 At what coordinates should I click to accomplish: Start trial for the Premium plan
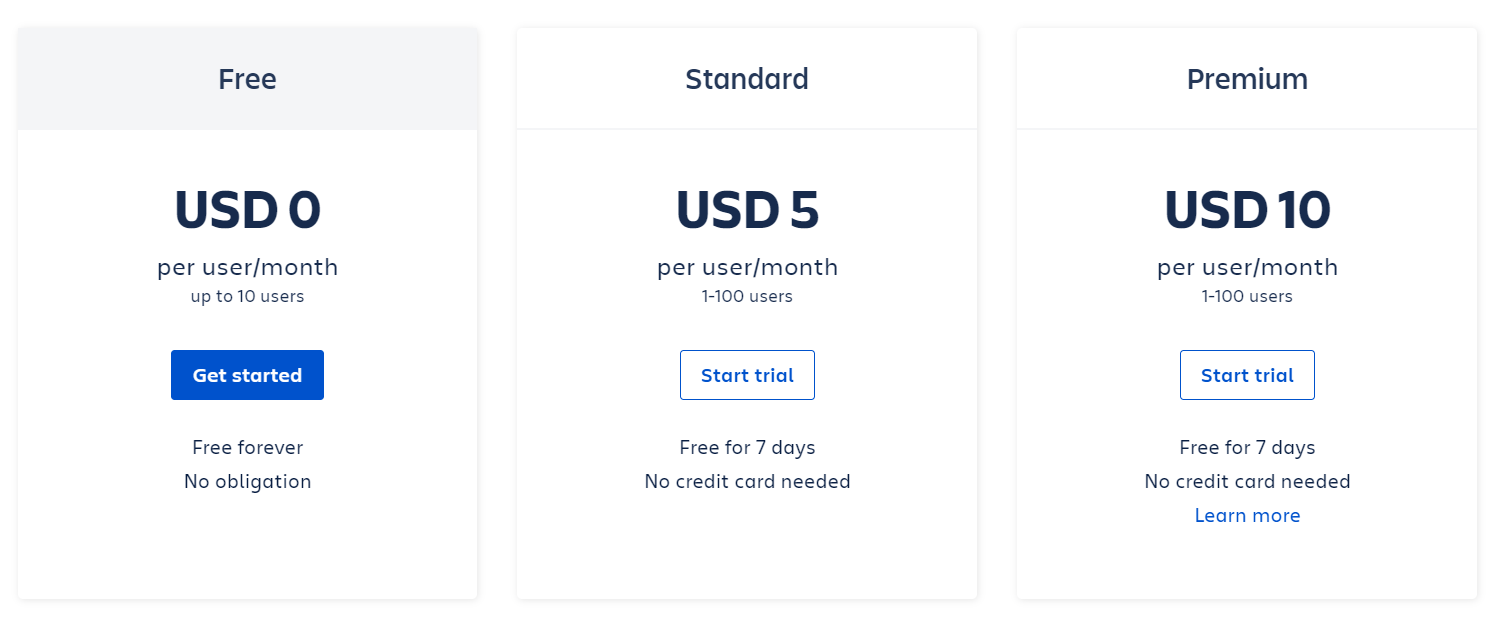[1247, 375]
